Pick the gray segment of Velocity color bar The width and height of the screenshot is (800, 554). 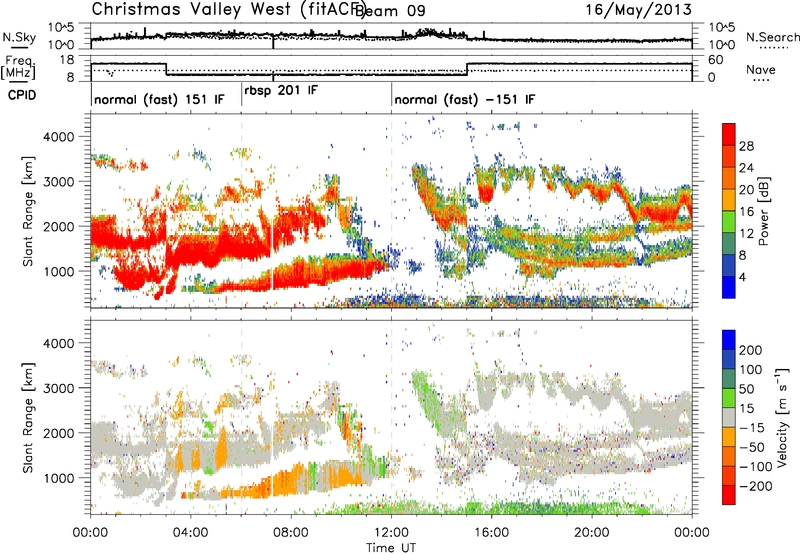[729, 418]
